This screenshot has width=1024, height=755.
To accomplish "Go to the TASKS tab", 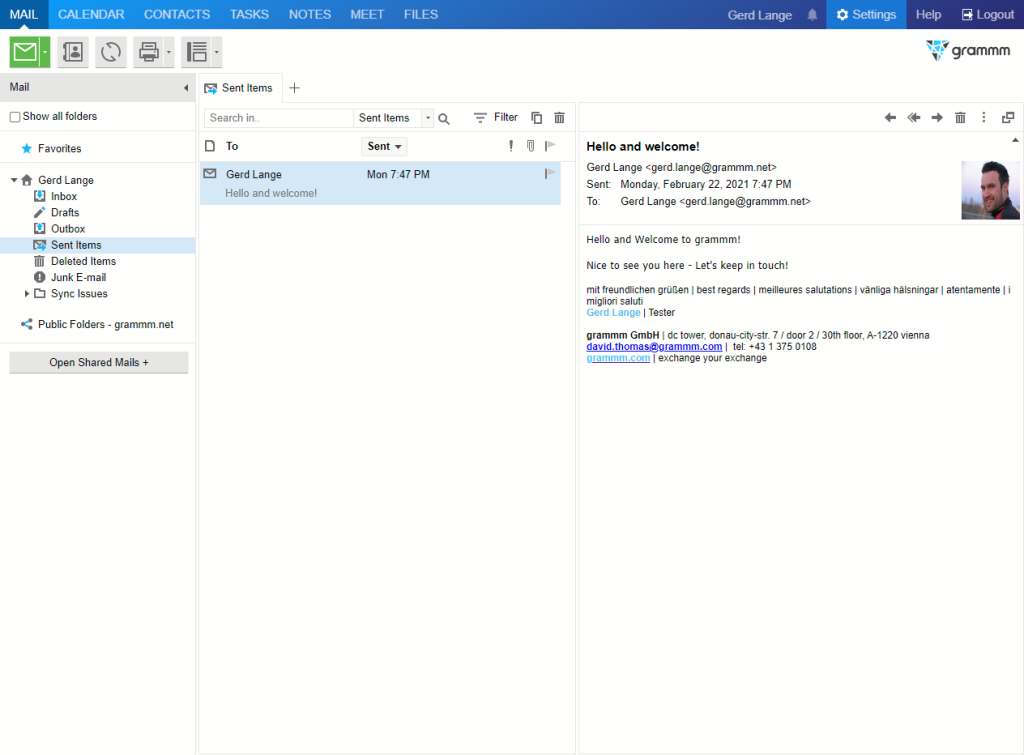I will (249, 14).
